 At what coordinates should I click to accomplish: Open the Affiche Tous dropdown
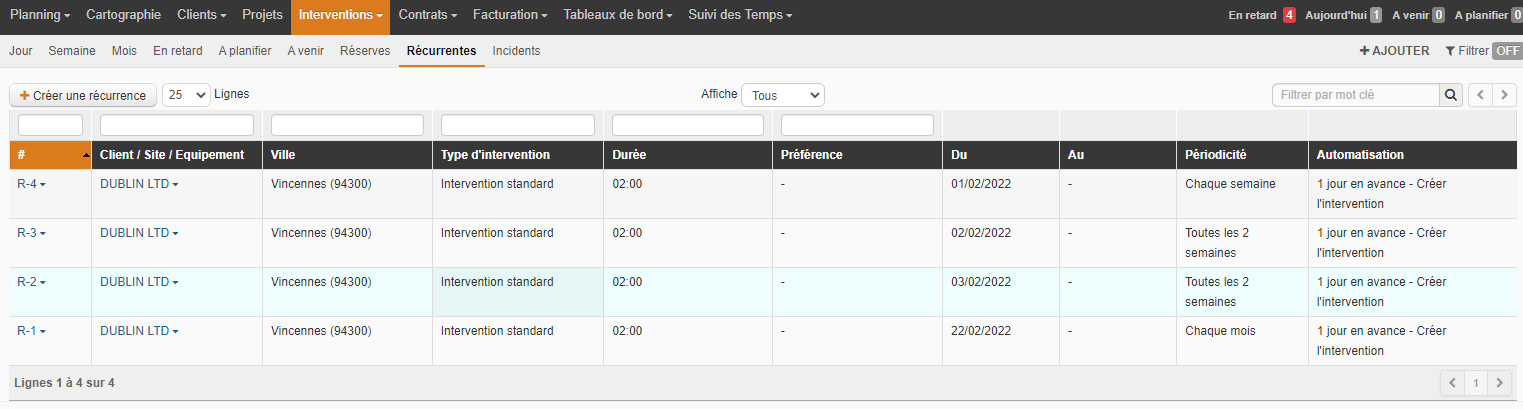click(783, 95)
